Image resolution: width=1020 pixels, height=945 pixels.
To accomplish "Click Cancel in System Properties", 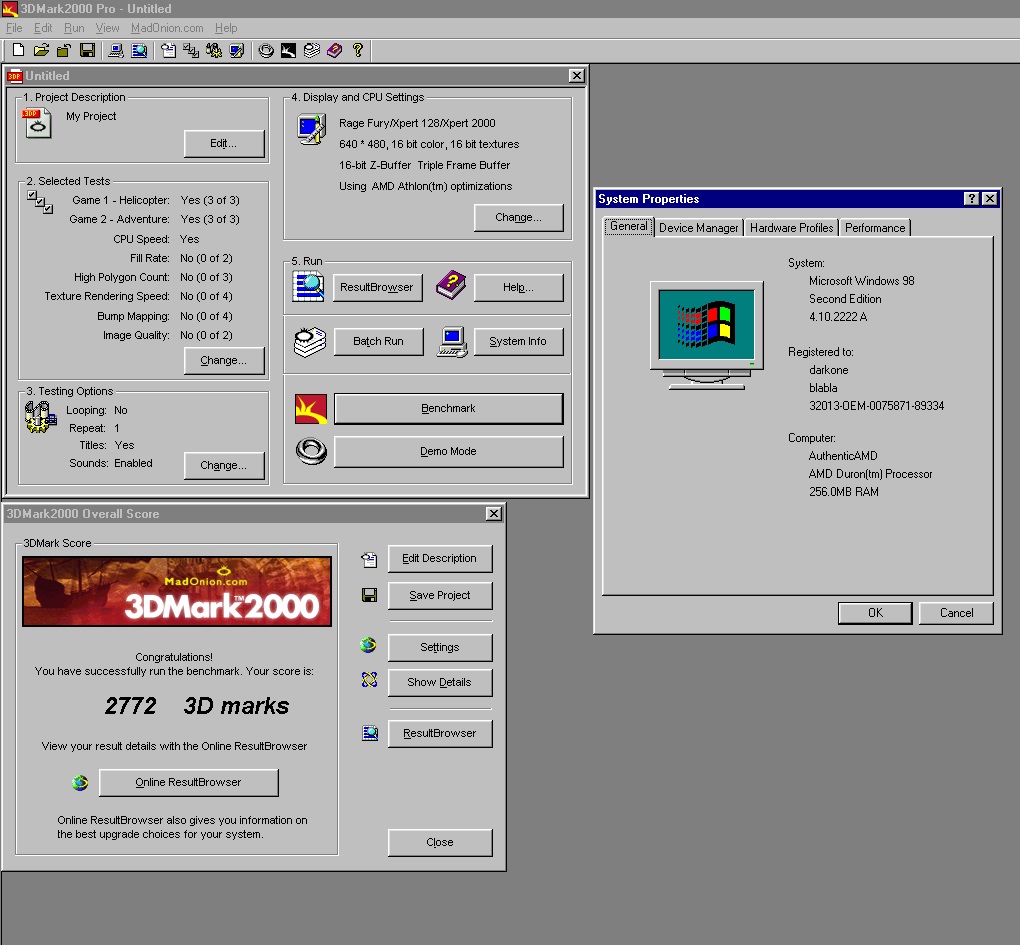I will tap(956, 613).
